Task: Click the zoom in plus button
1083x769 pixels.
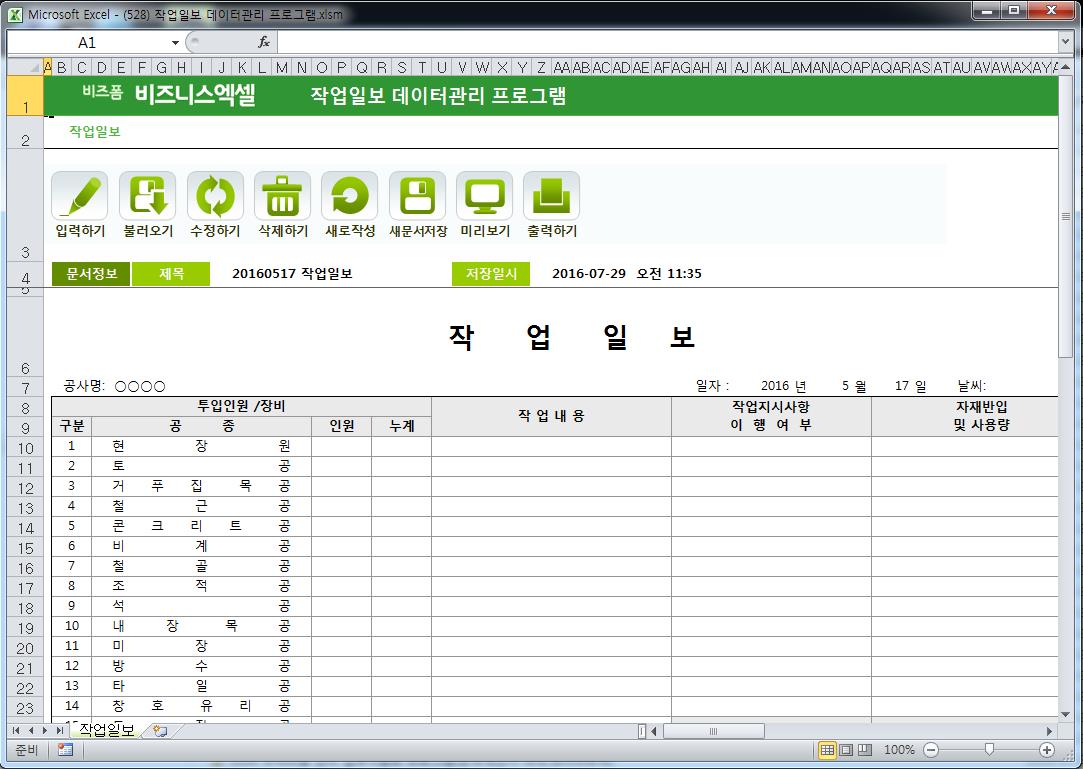Action: click(1046, 750)
